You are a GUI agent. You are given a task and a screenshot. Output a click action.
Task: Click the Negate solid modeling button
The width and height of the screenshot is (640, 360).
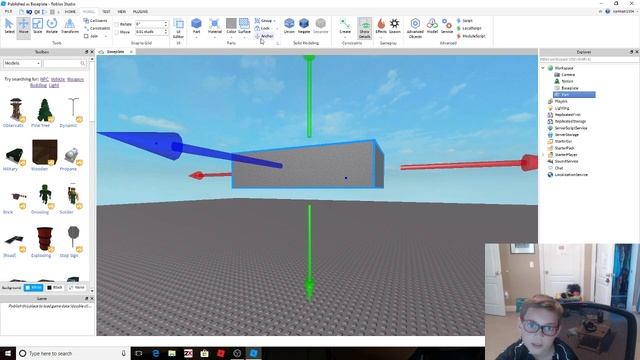(304, 27)
